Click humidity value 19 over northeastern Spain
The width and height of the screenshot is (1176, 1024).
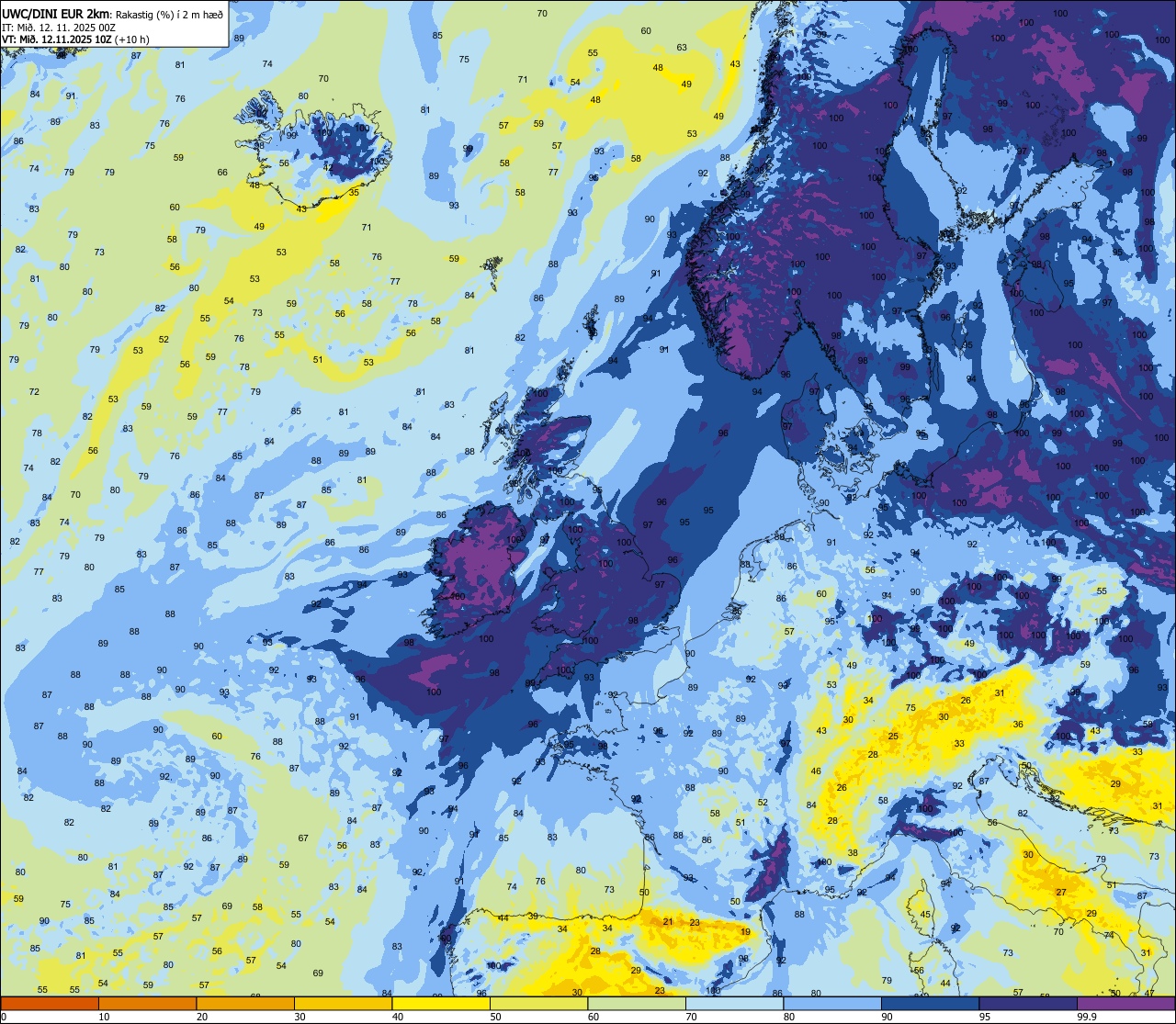(745, 932)
